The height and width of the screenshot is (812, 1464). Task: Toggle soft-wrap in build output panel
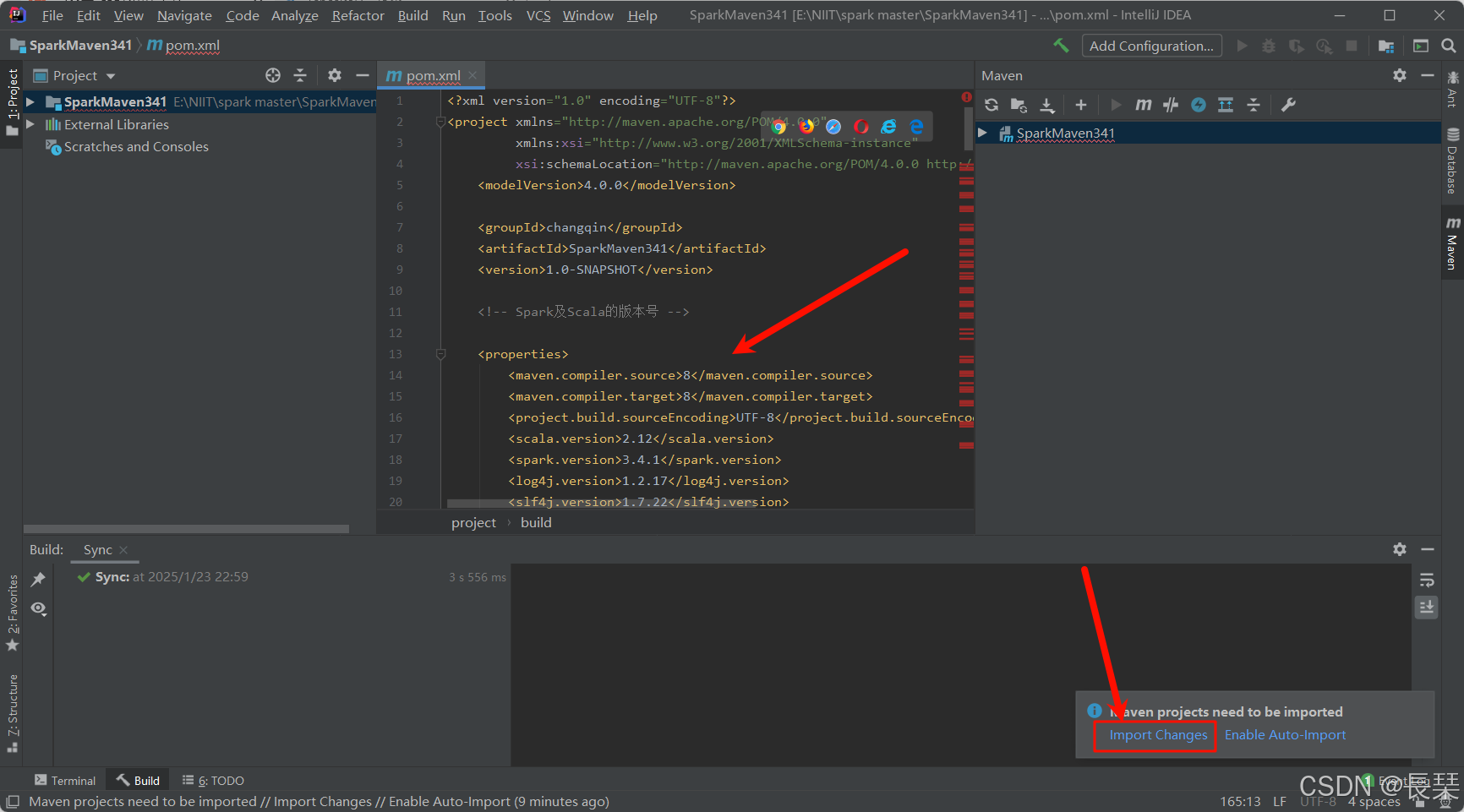pos(1426,580)
